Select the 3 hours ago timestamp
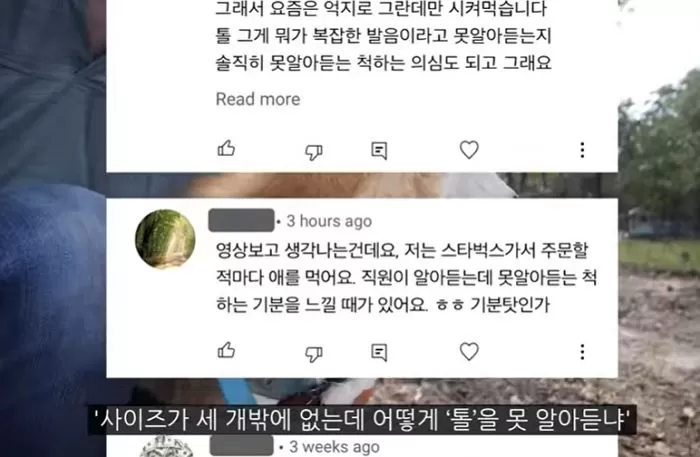Image resolution: width=700 pixels, height=457 pixels. 329,221
